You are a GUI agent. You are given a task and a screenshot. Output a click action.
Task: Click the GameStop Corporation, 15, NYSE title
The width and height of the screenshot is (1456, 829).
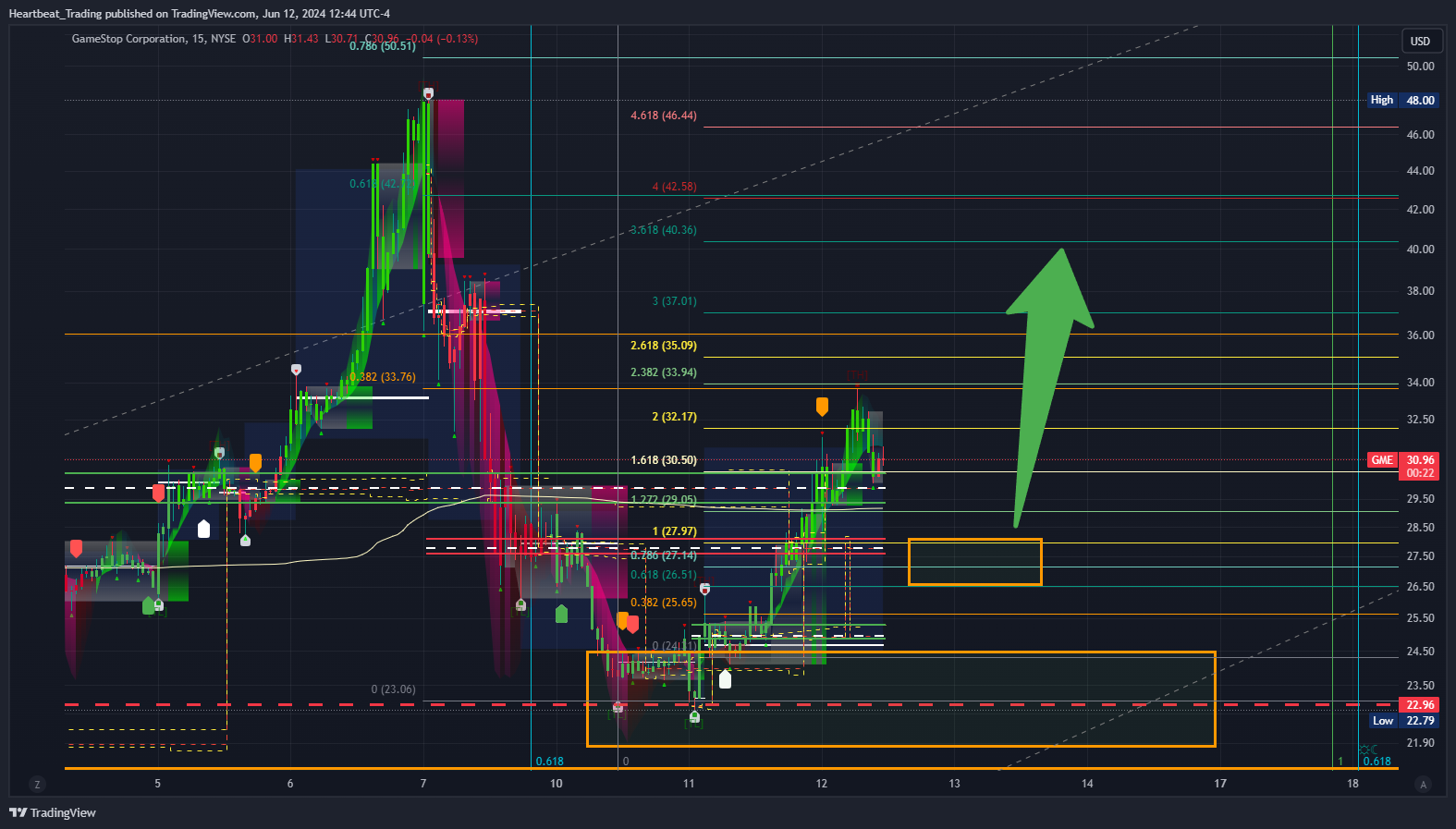pyautogui.click(x=153, y=39)
